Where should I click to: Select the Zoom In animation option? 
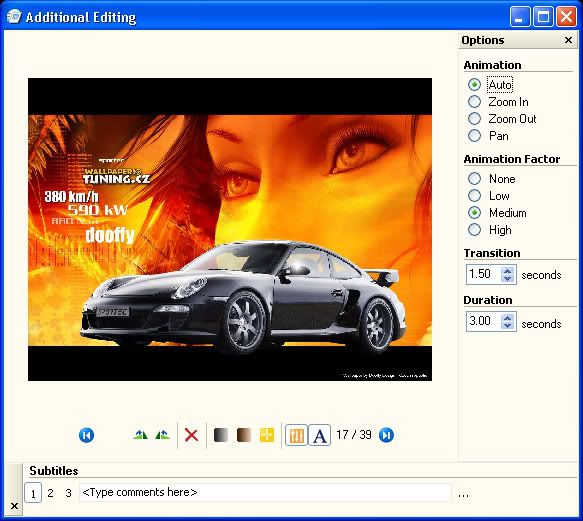(x=474, y=102)
